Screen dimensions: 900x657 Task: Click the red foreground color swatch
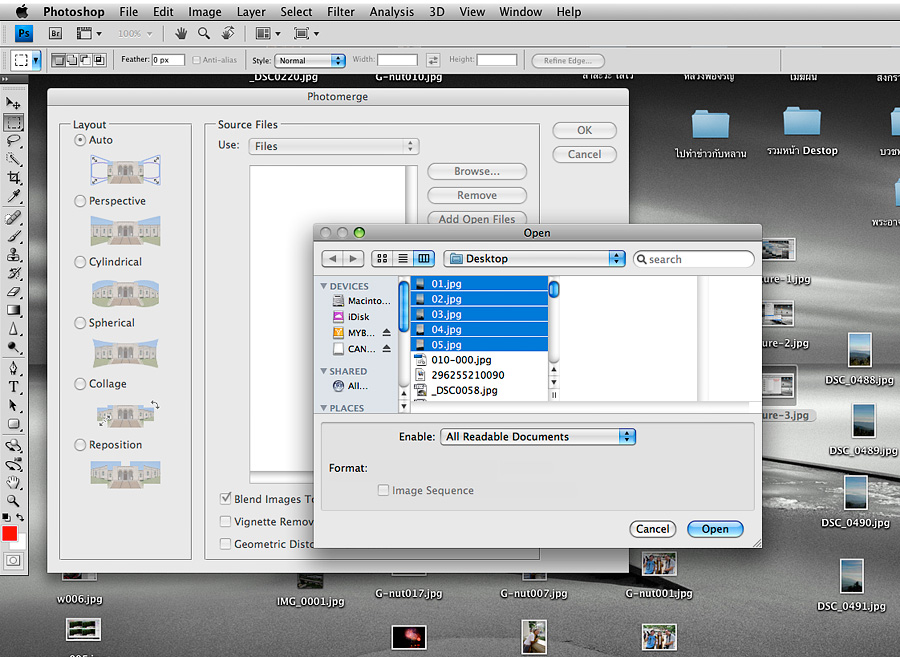pos(10,534)
